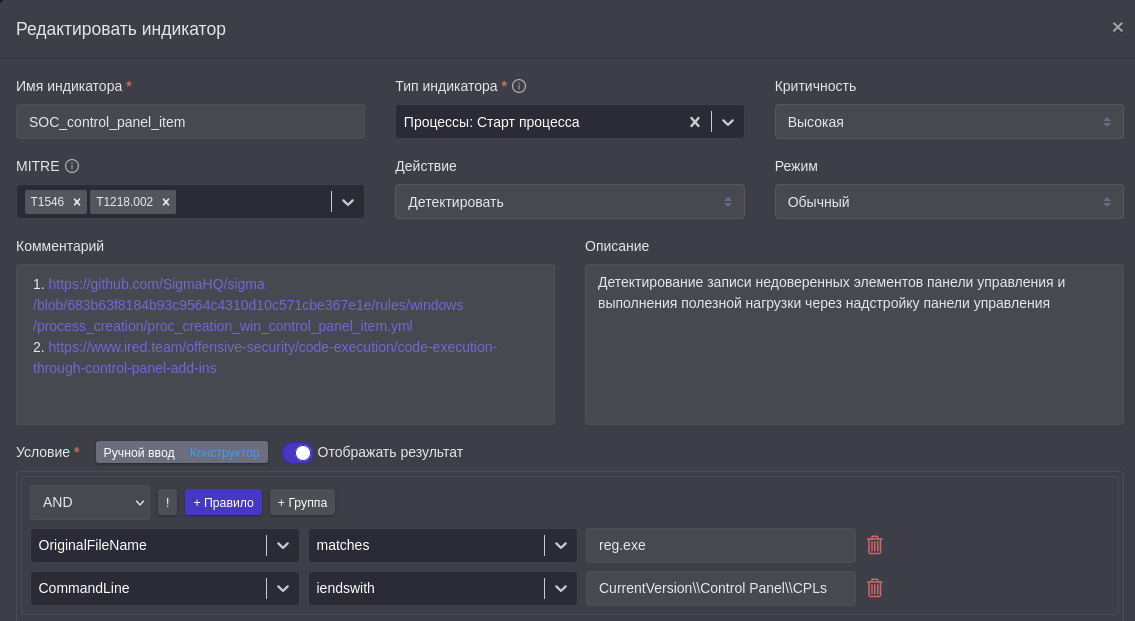Clear the selected indicator type
The width and height of the screenshot is (1135, 621).
(695, 122)
